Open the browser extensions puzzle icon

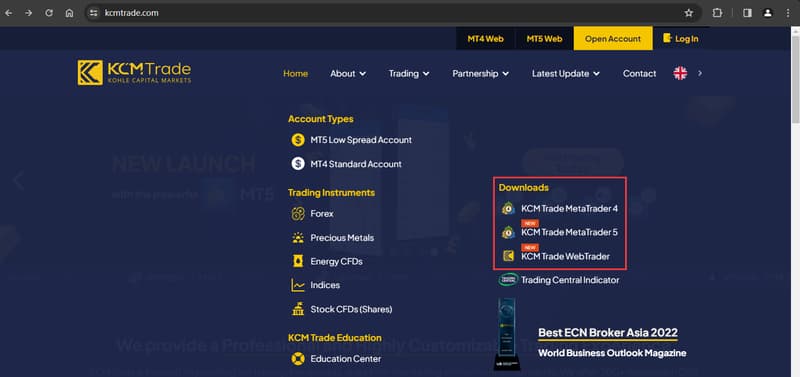point(717,13)
